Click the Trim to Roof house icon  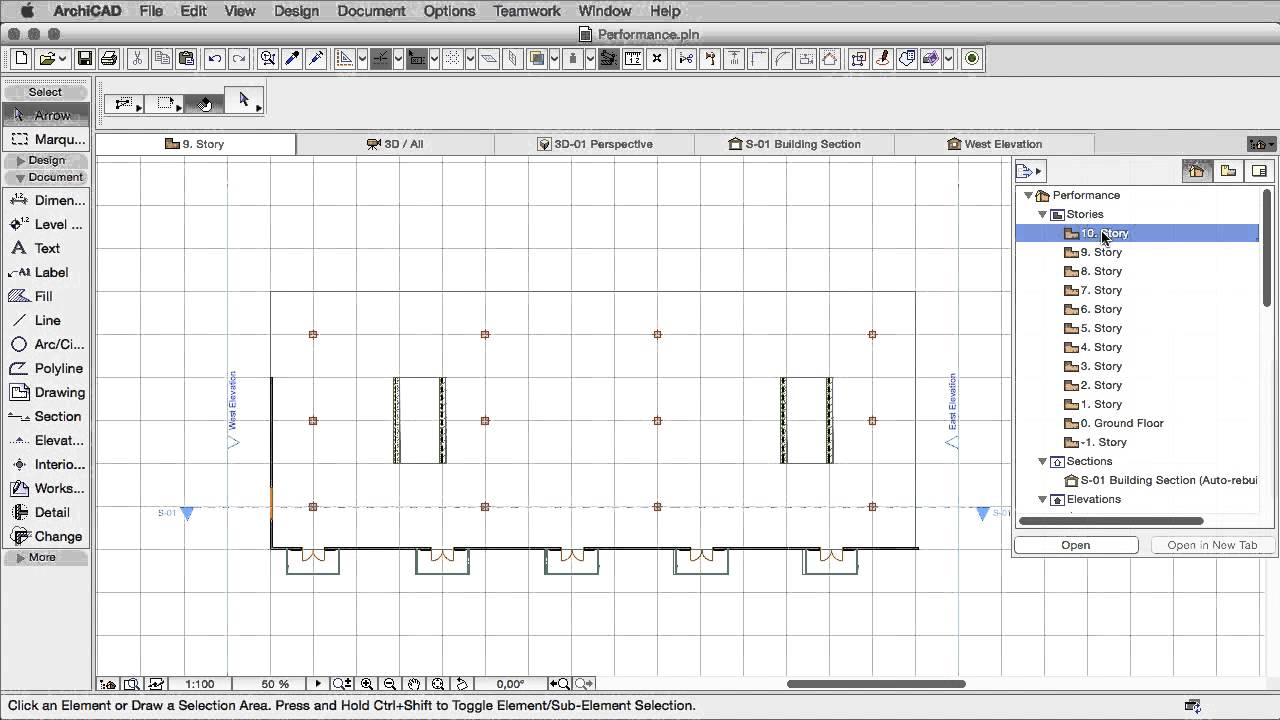pos(829,59)
